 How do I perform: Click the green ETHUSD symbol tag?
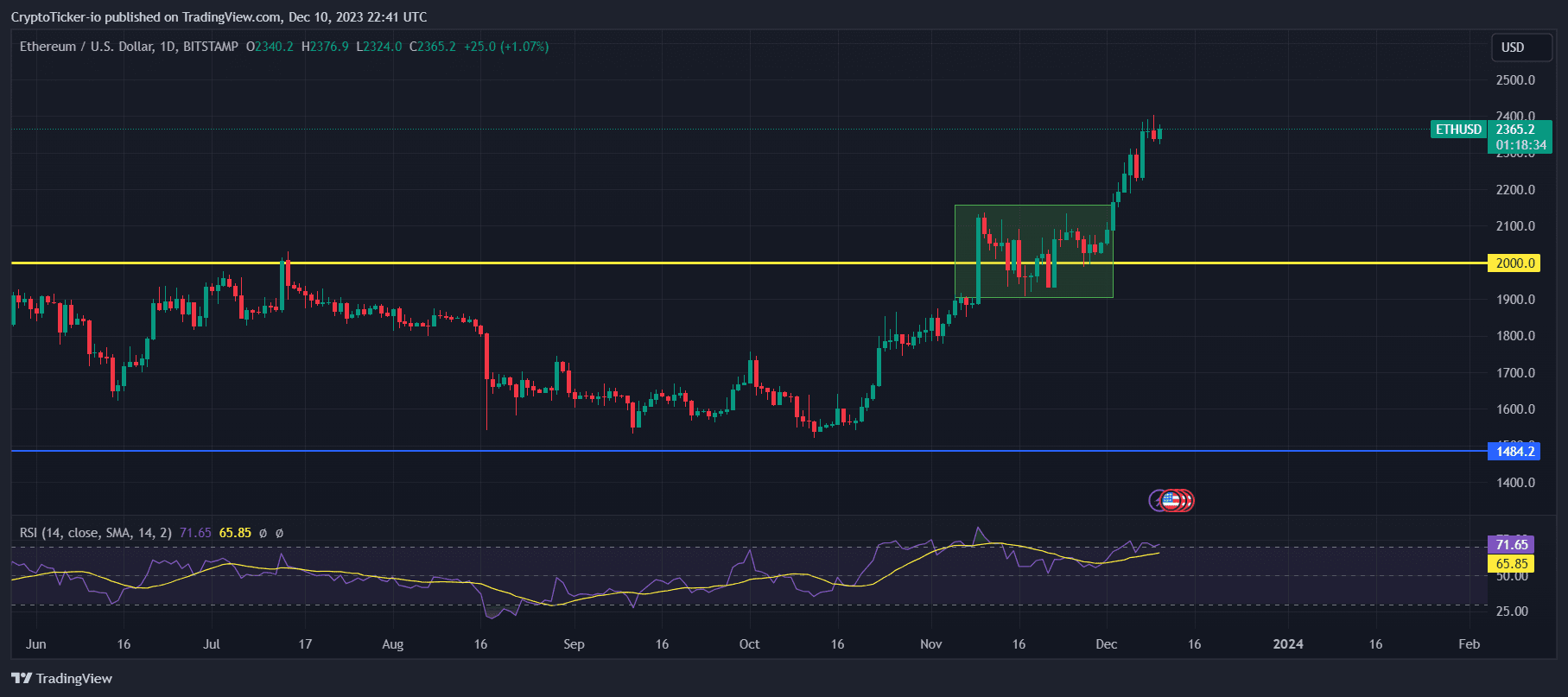1457,130
